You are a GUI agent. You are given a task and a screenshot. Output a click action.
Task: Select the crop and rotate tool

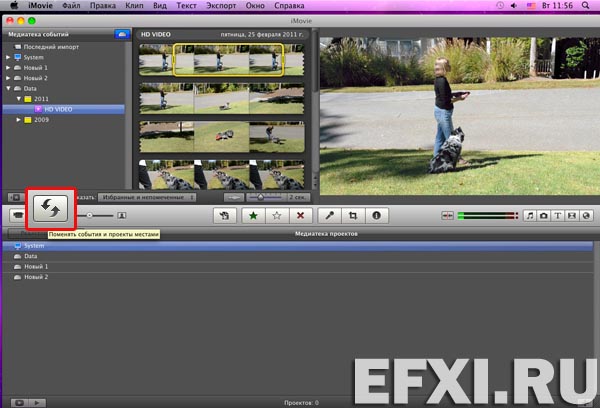click(x=353, y=216)
